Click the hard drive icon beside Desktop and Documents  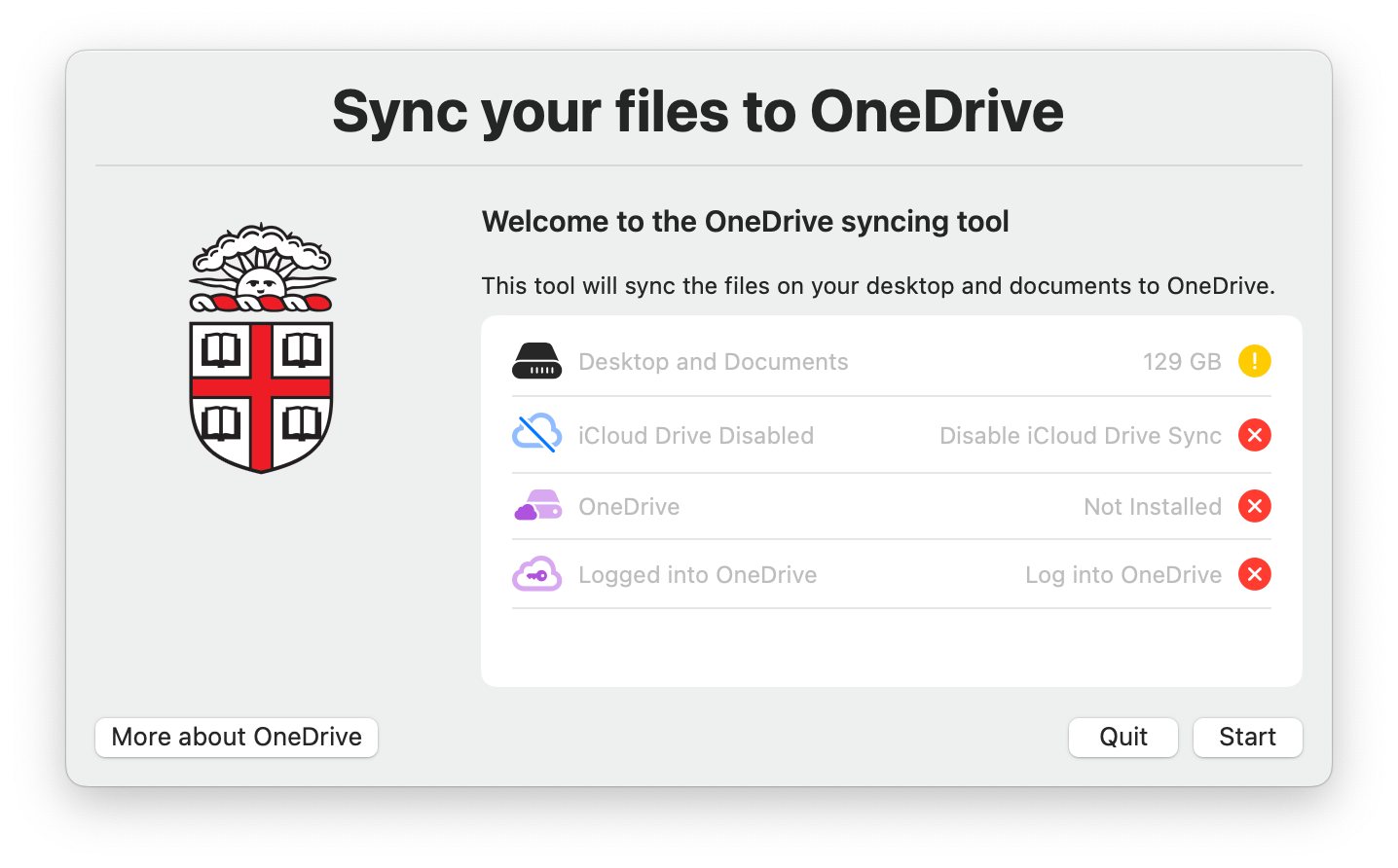[x=536, y=361]
